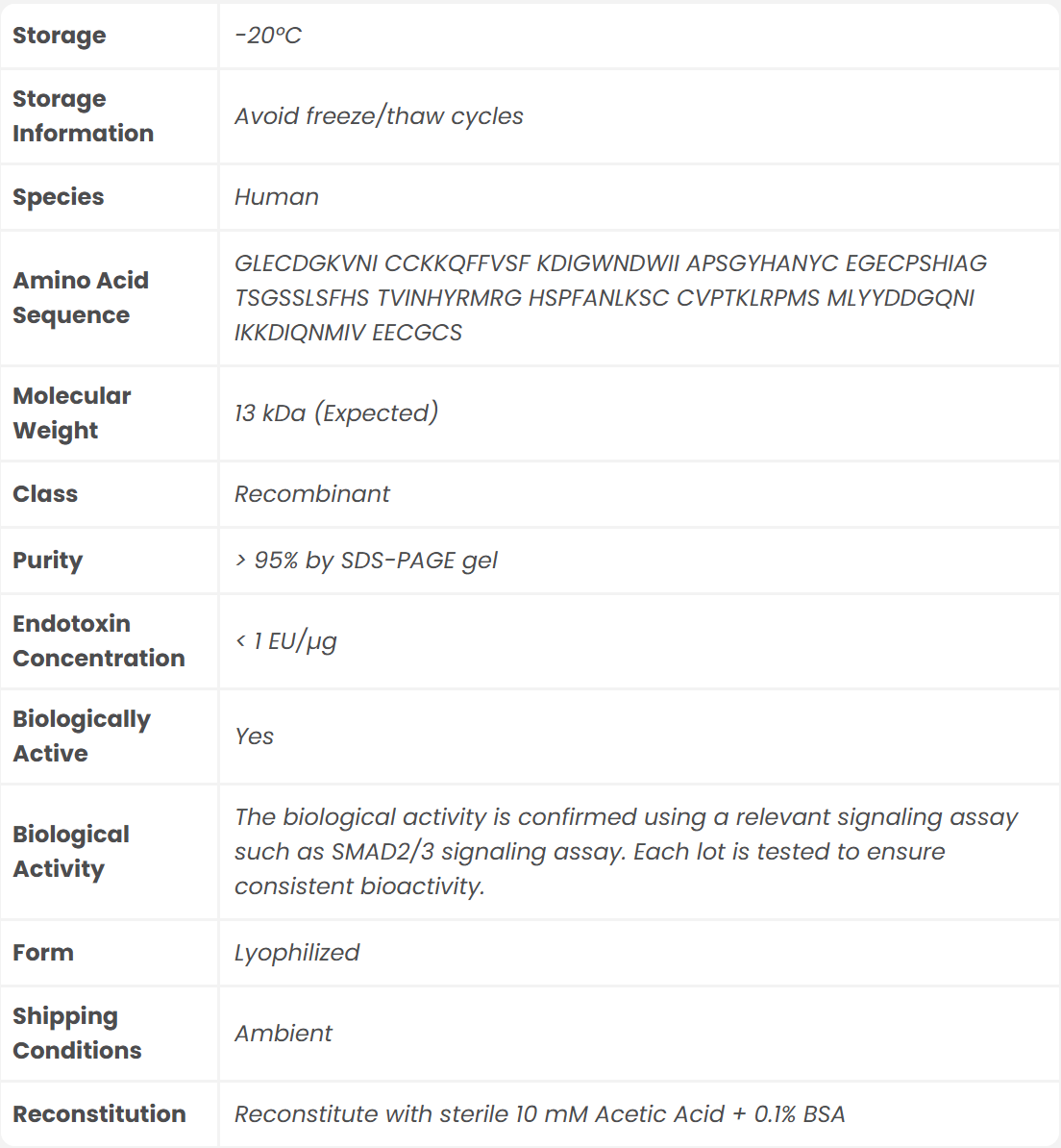Click the Amino Acid Sequence label
Viewport: 1061px width, 1148px height.
(x=81, y=298)
